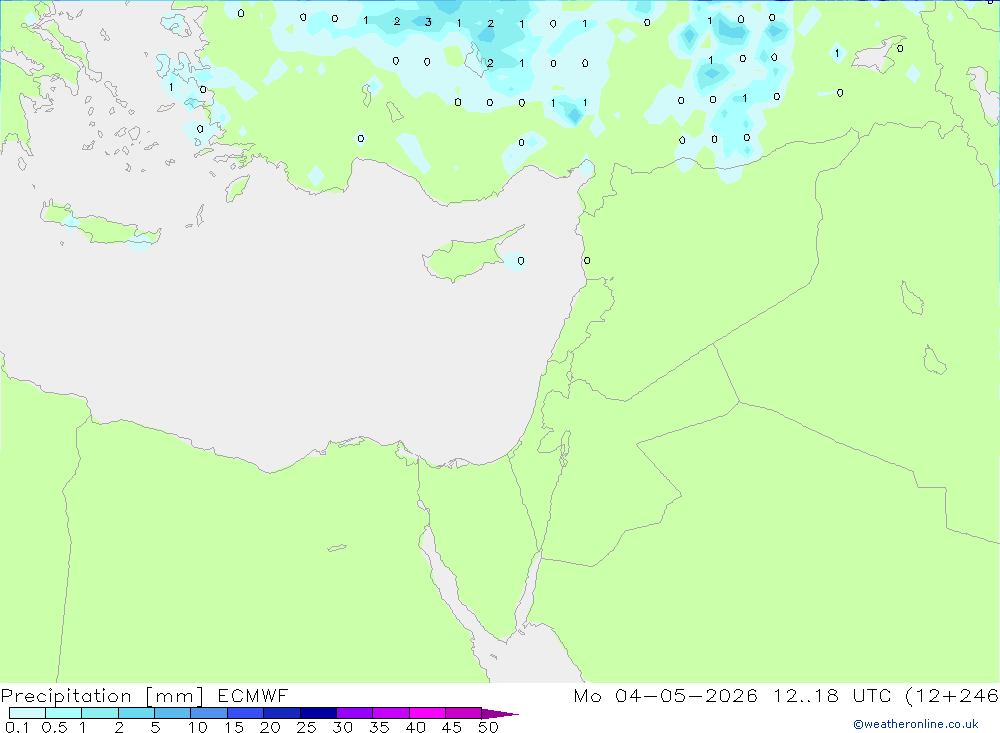Screen dimensions: 1000x733
Task: Click the 0.5–1 mm legend swatch
Action: 64,713
